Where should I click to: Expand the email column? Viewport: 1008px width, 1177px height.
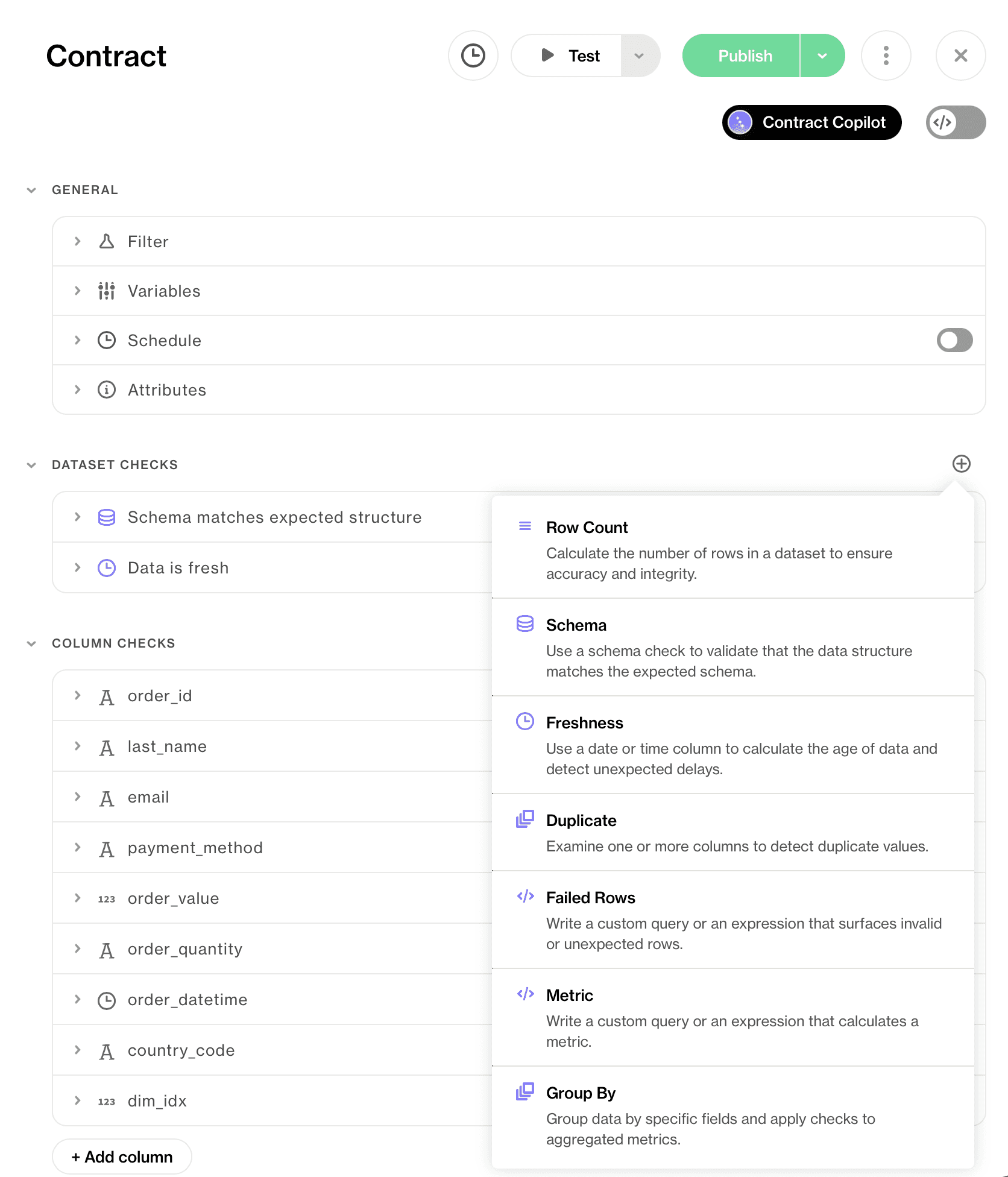pyautogui.click(x=78, y=797)
